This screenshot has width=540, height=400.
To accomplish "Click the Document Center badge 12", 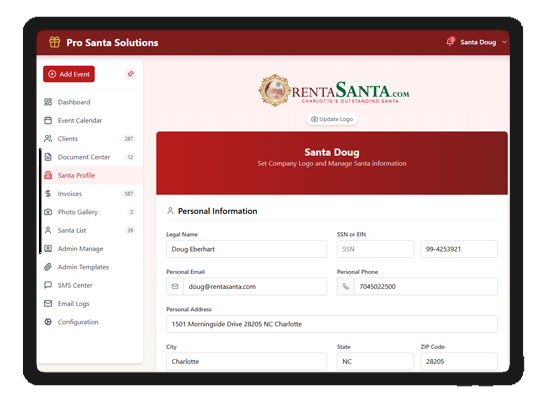I will point(130,157).
